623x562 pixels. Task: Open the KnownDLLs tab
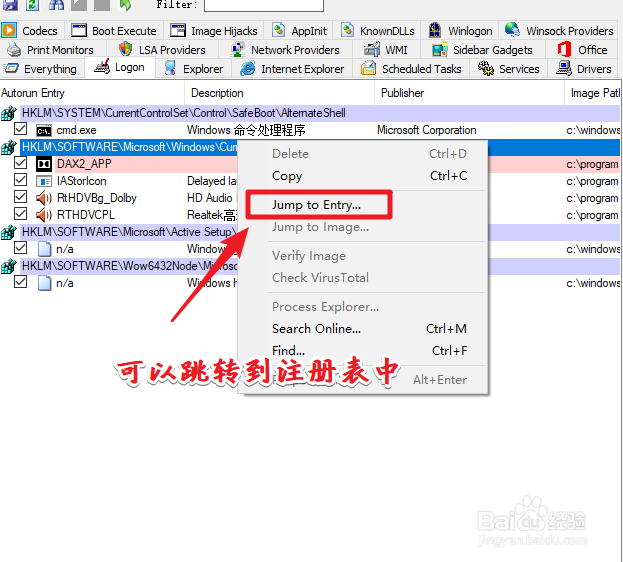(x=377, y=31)
